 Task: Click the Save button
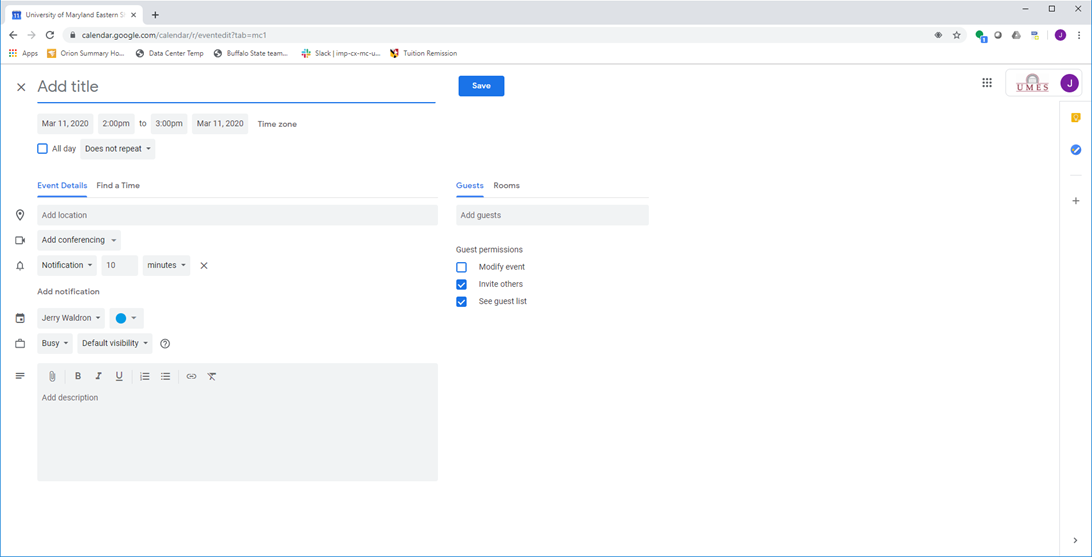point(481,86)
